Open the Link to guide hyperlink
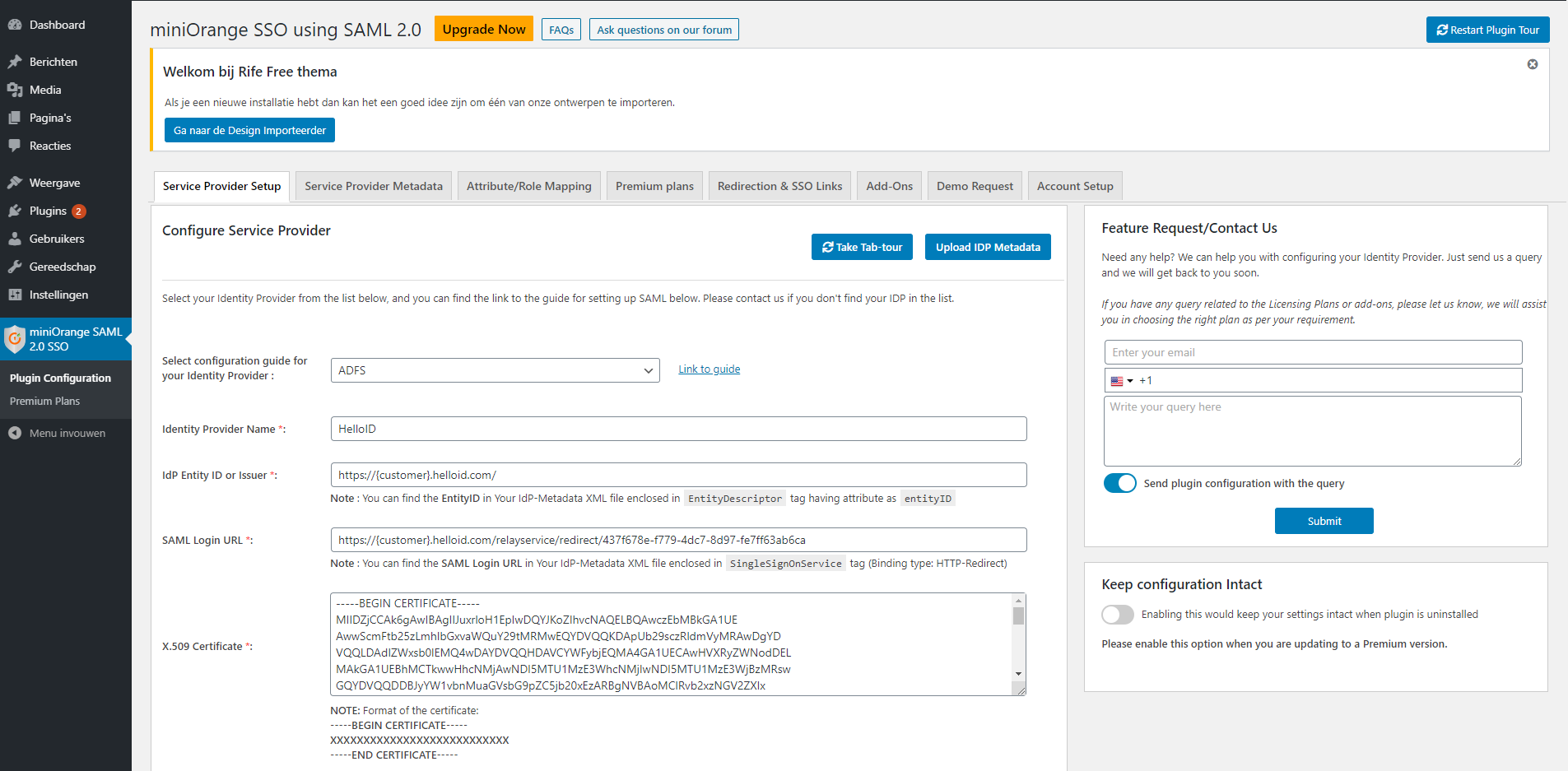 pos(709,369)
